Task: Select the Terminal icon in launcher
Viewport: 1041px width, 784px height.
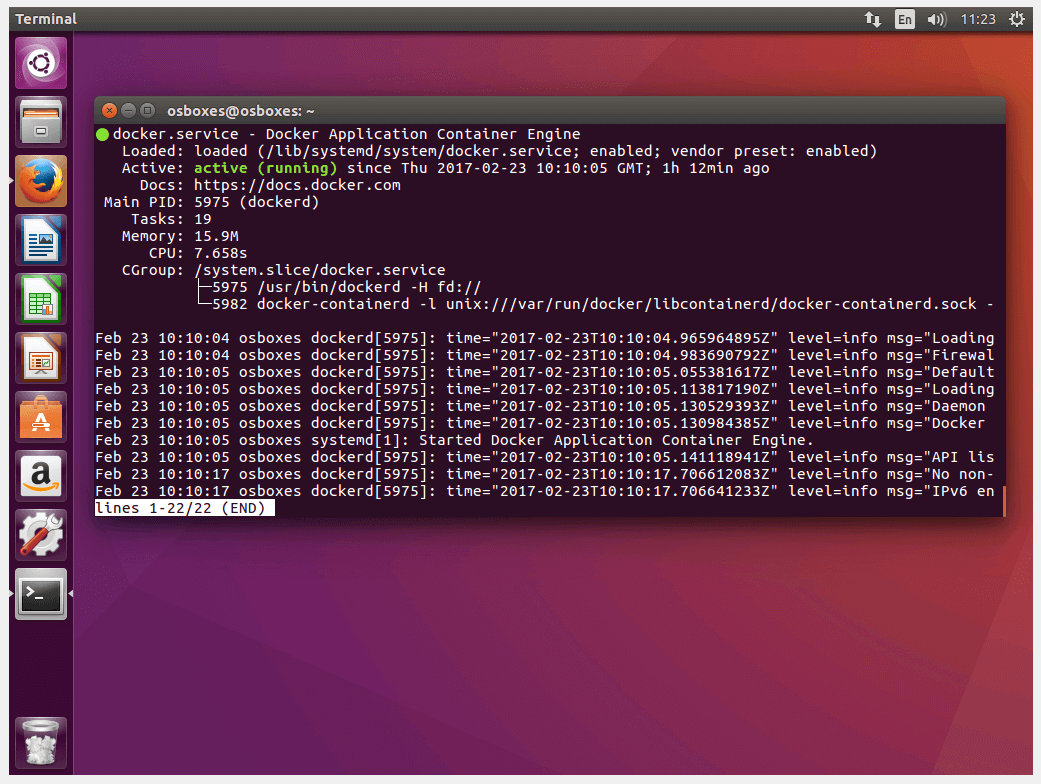Action: tap(41, 593)
